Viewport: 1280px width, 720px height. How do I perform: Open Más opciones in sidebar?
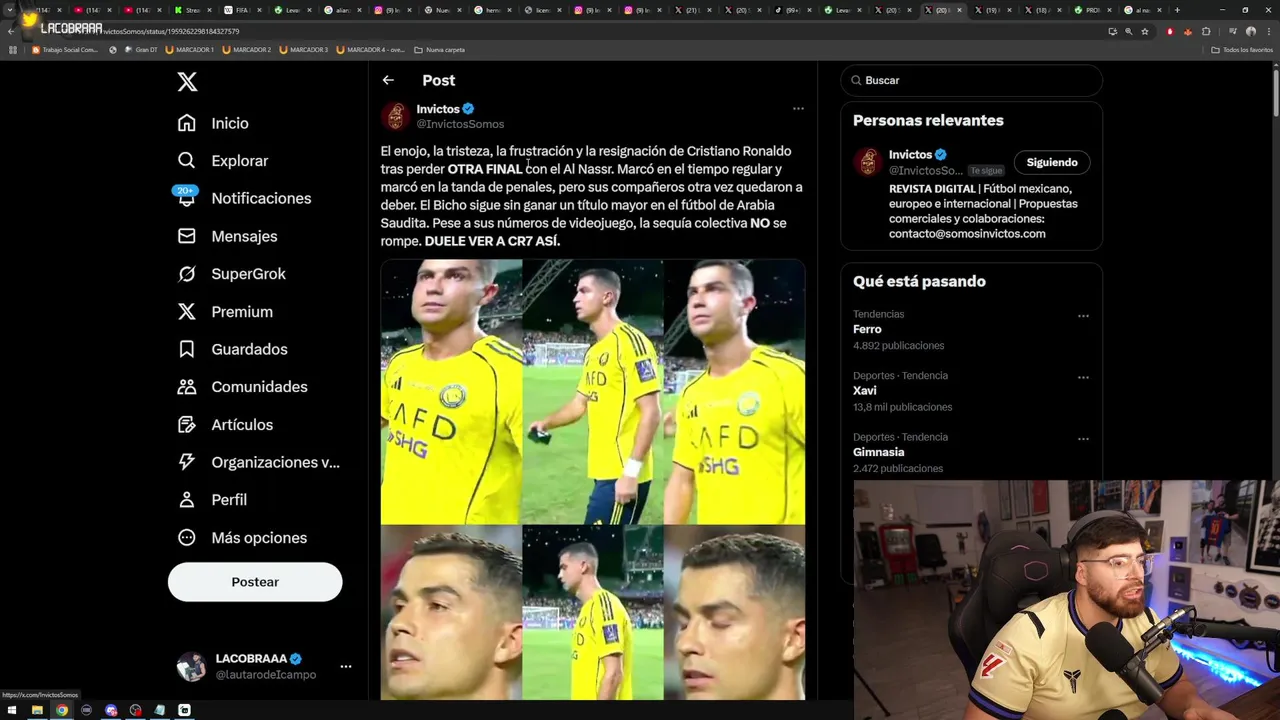point(242,538)
